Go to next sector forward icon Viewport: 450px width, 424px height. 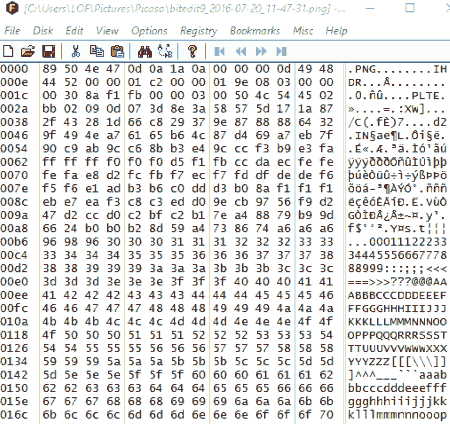tap(261, 51)
